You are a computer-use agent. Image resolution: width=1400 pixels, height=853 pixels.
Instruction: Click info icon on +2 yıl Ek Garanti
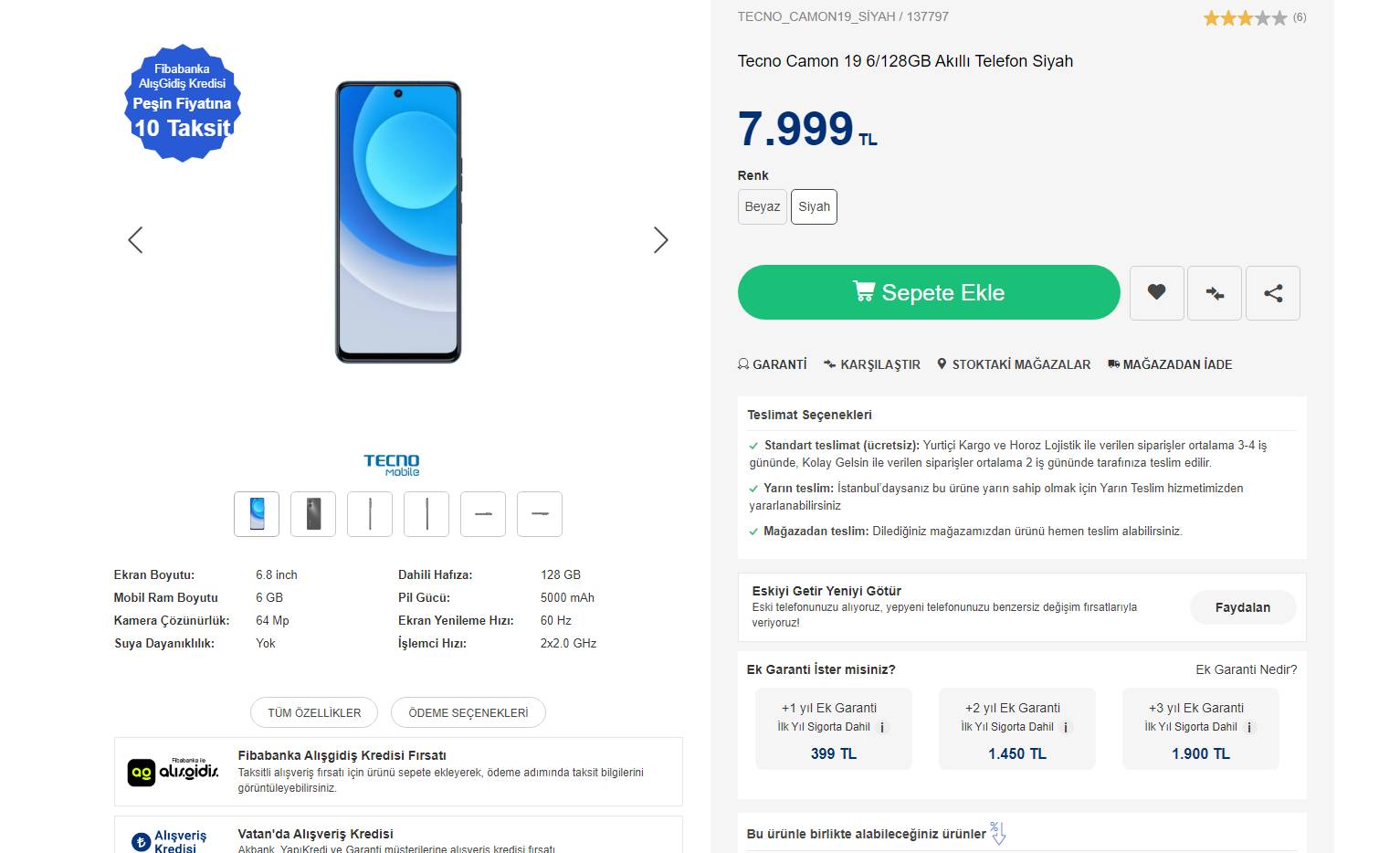pos(1066,728)
